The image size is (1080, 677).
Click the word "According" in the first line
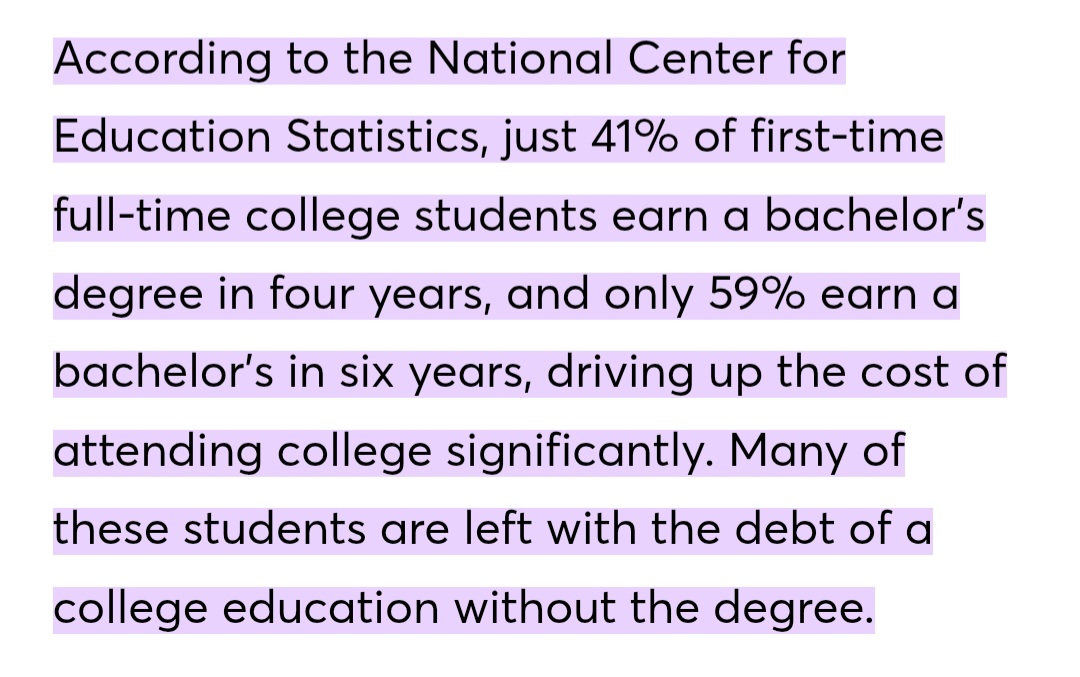tap(163, 60)
